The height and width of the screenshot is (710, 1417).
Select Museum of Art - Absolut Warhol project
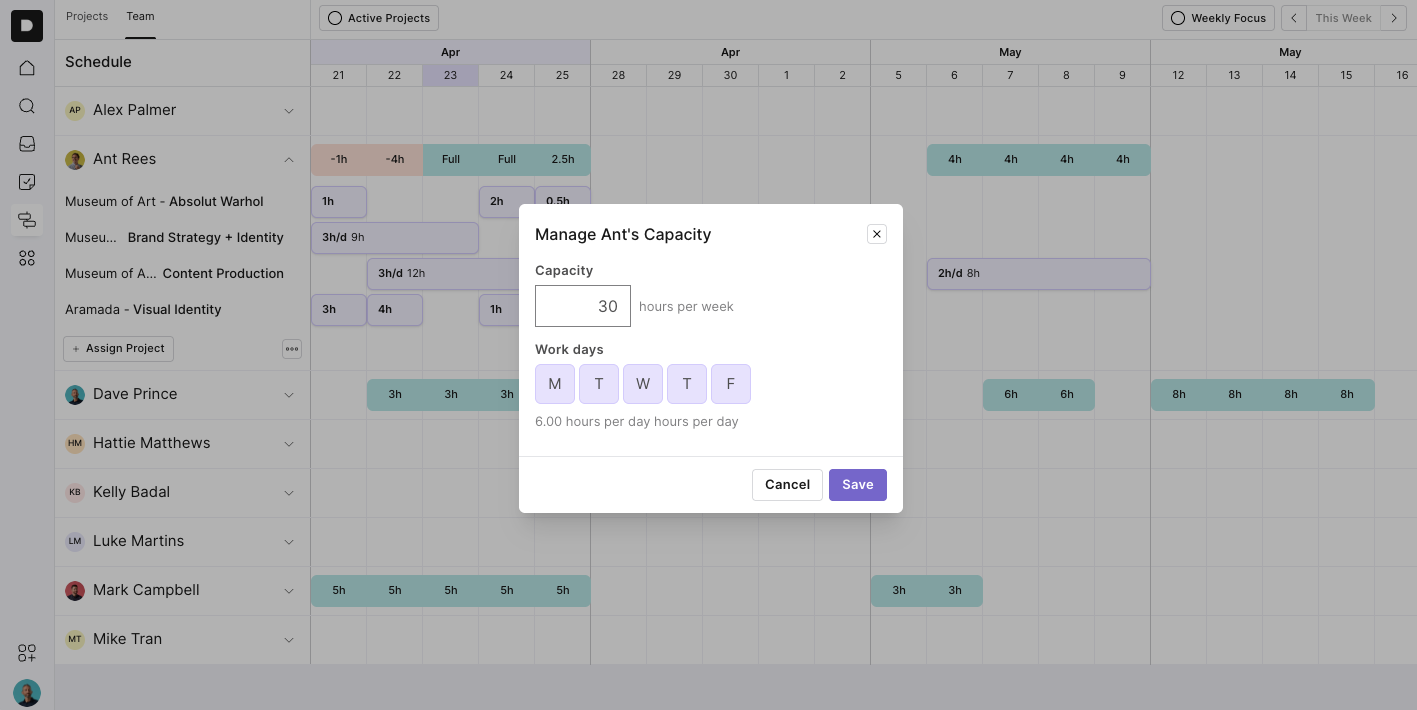(164, 201)
